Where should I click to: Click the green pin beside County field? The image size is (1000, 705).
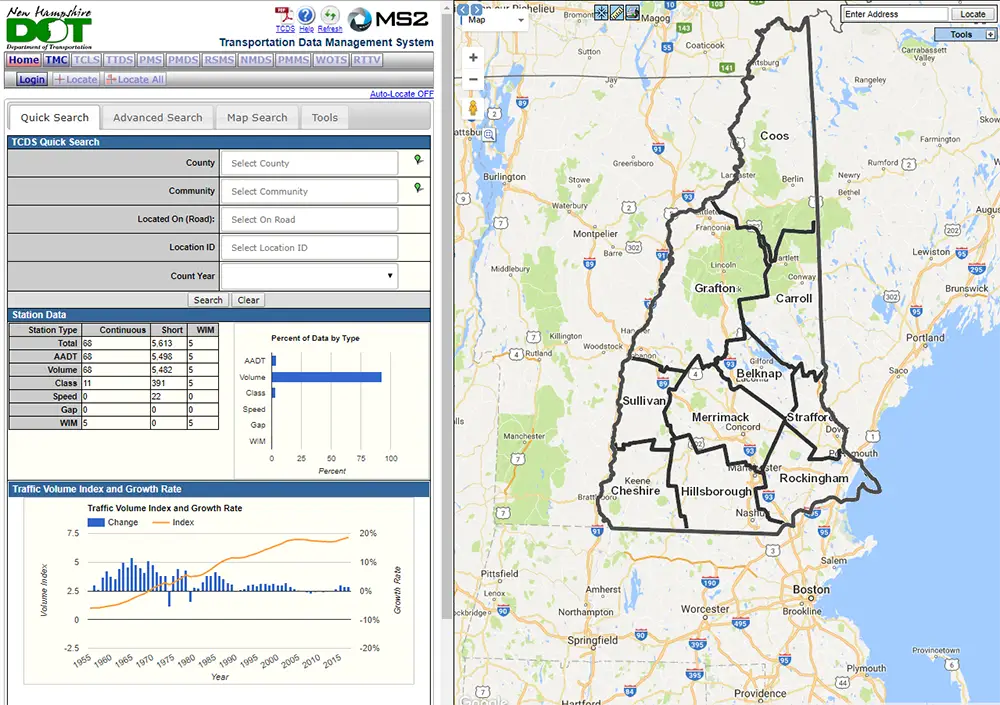click(x=418, y=160)
